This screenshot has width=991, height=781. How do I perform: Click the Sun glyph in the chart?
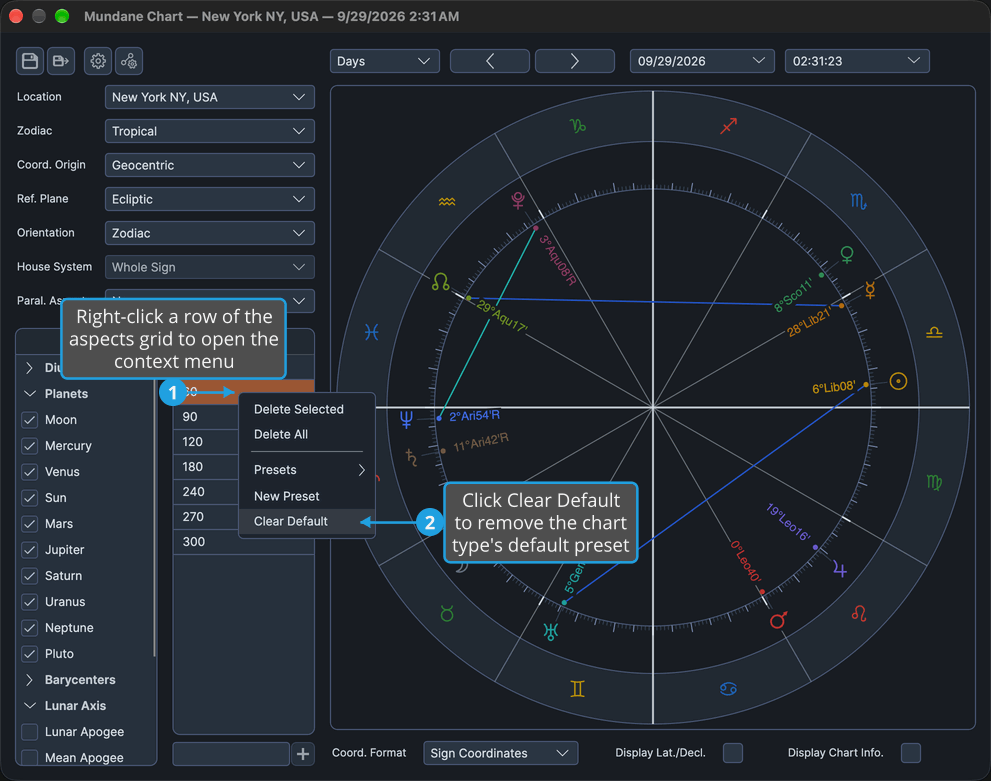[x=898, y=381]
